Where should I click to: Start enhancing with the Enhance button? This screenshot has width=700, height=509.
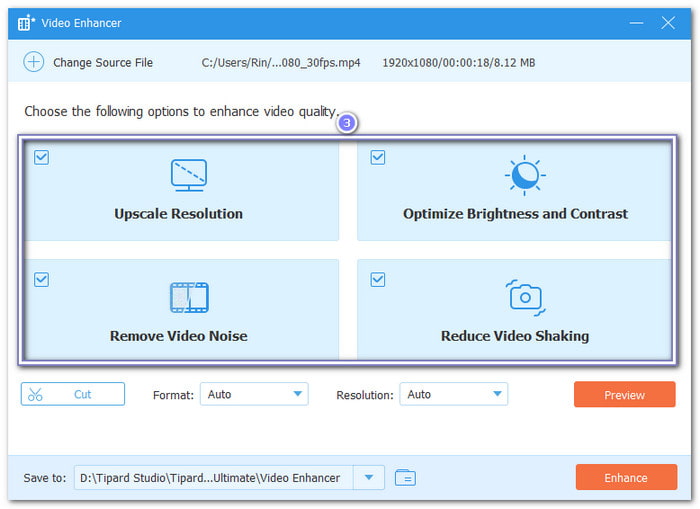click(626, 477)
